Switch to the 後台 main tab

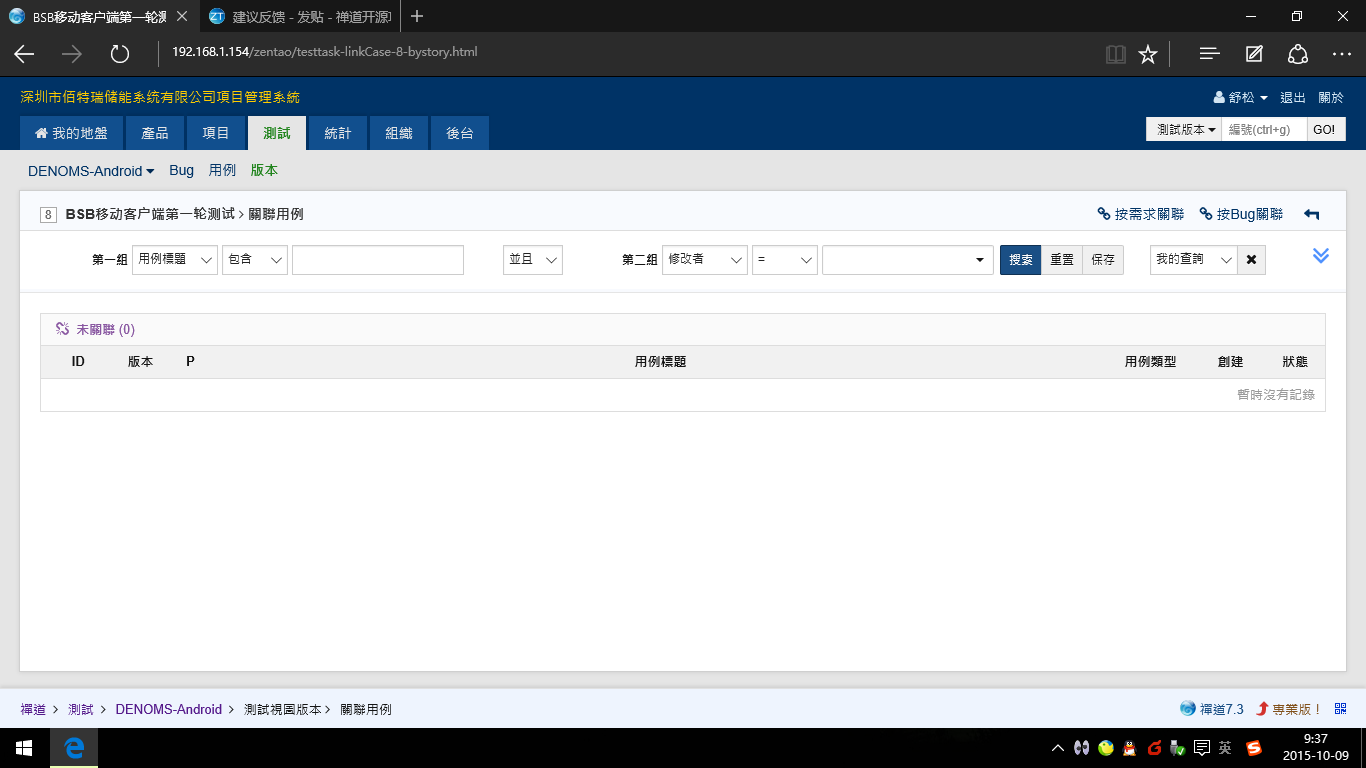coord(460,133)
